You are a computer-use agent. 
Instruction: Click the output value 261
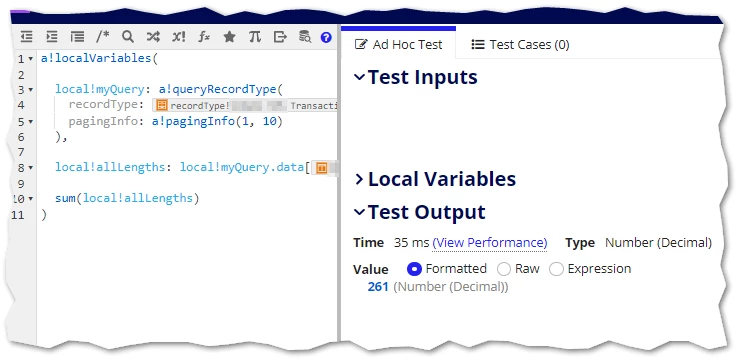(378, 287)
